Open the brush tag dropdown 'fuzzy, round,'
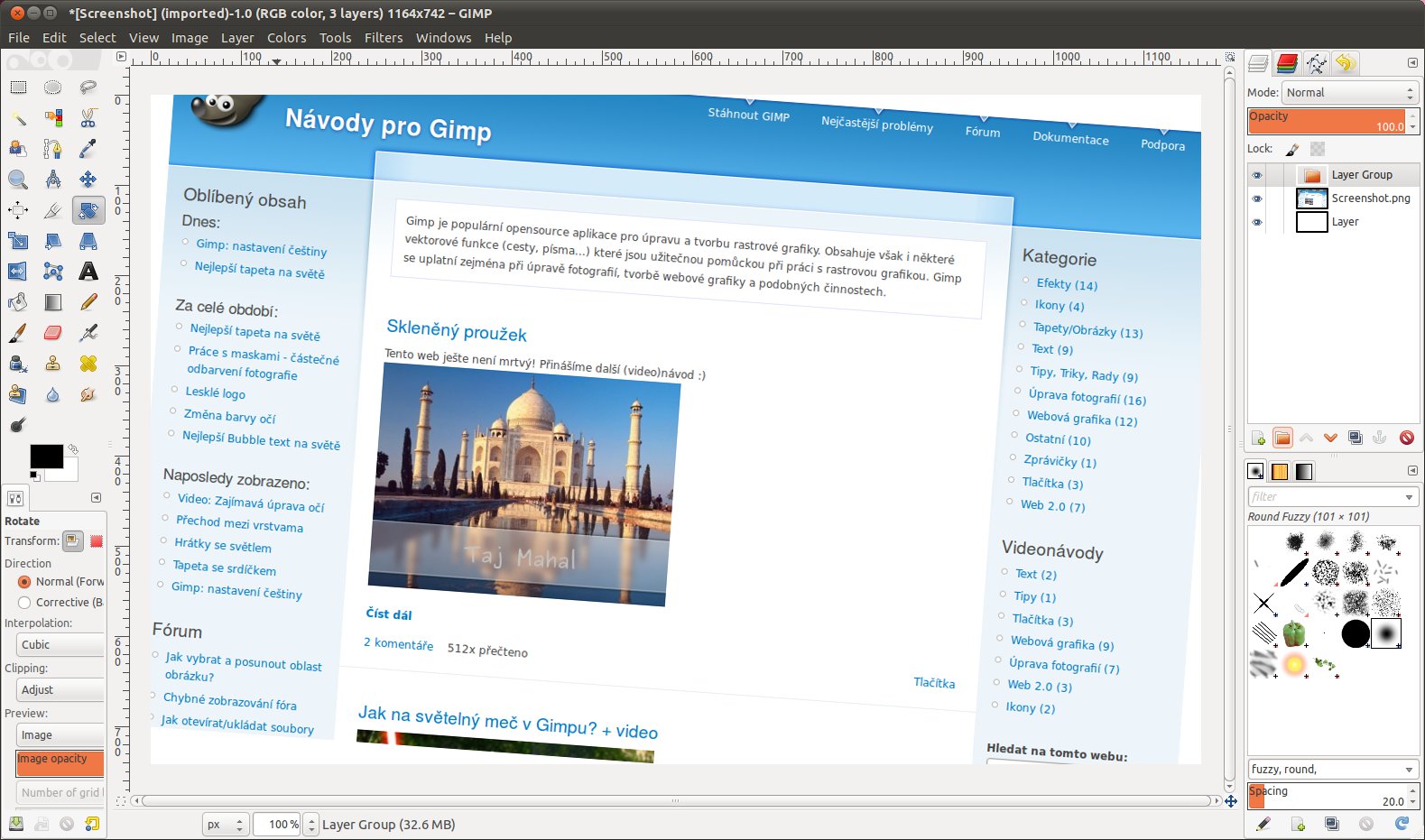This screenshot has width=1425, height=840. [x=1409, y=770]
